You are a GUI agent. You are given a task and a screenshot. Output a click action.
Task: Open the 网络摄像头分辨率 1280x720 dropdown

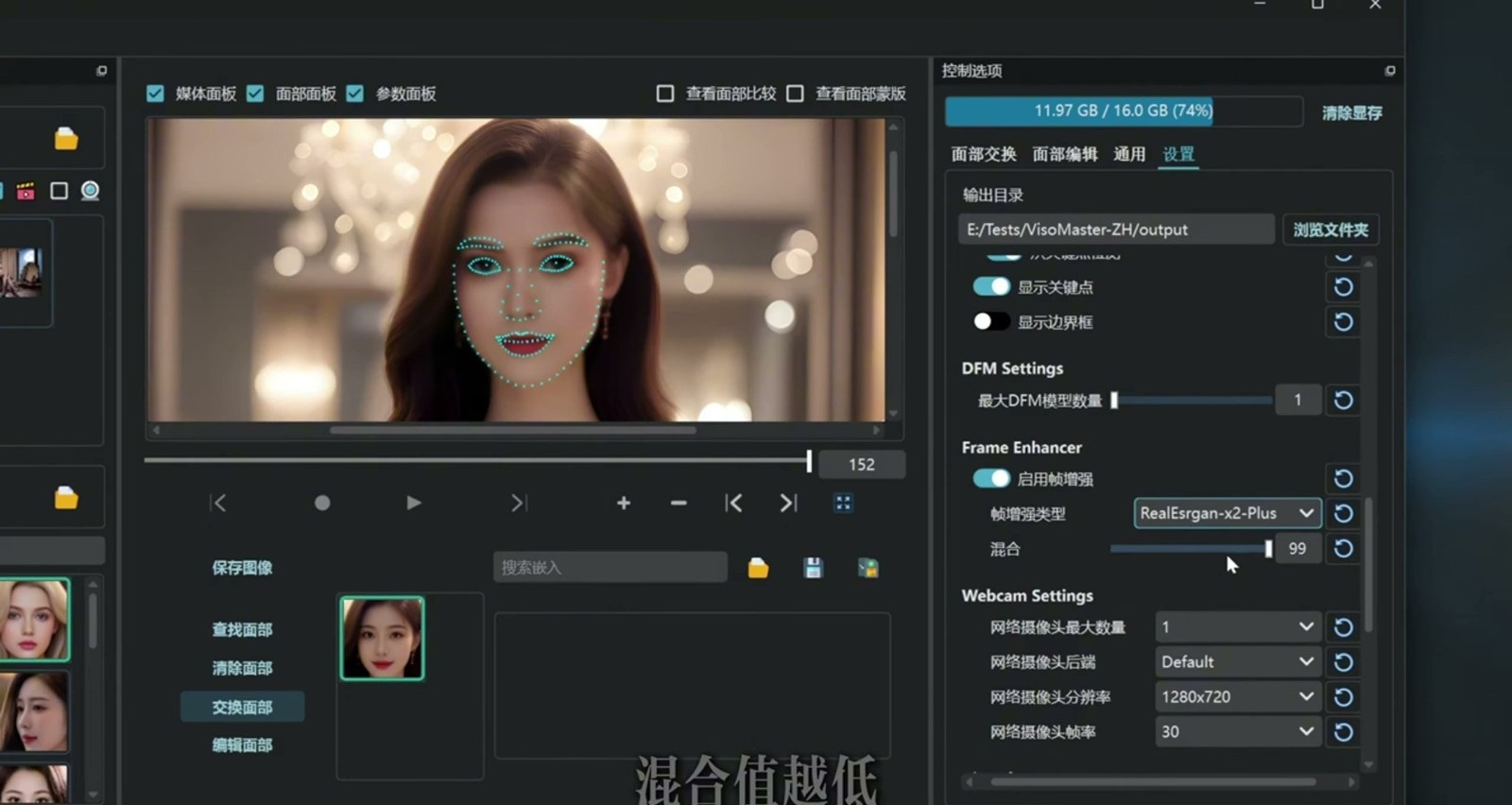(1237, 697)
